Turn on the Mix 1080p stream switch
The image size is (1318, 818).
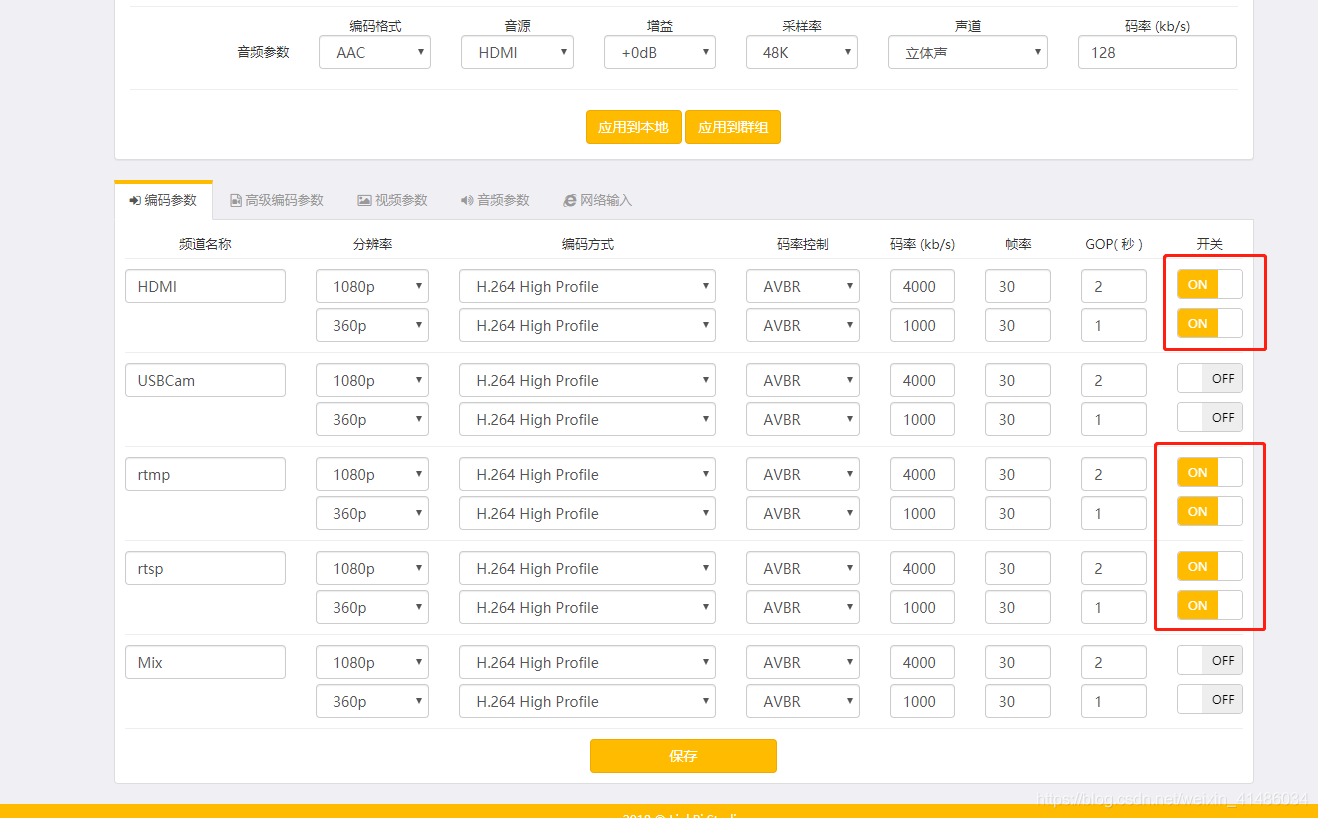click(1210, 660)
